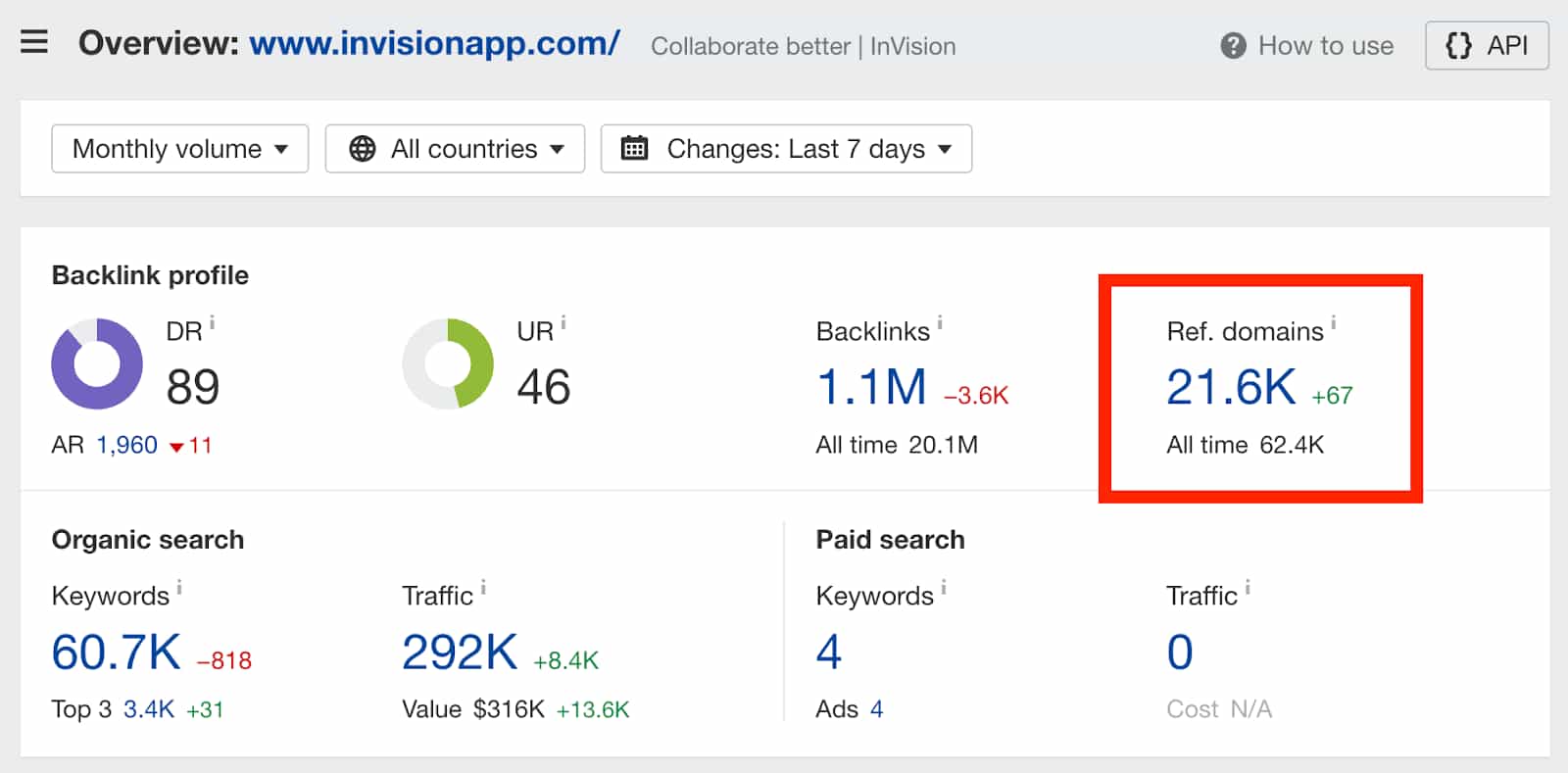Screen dimensions: 1568x773
Task: Click the Ads value 4
Action: [877, 709]
